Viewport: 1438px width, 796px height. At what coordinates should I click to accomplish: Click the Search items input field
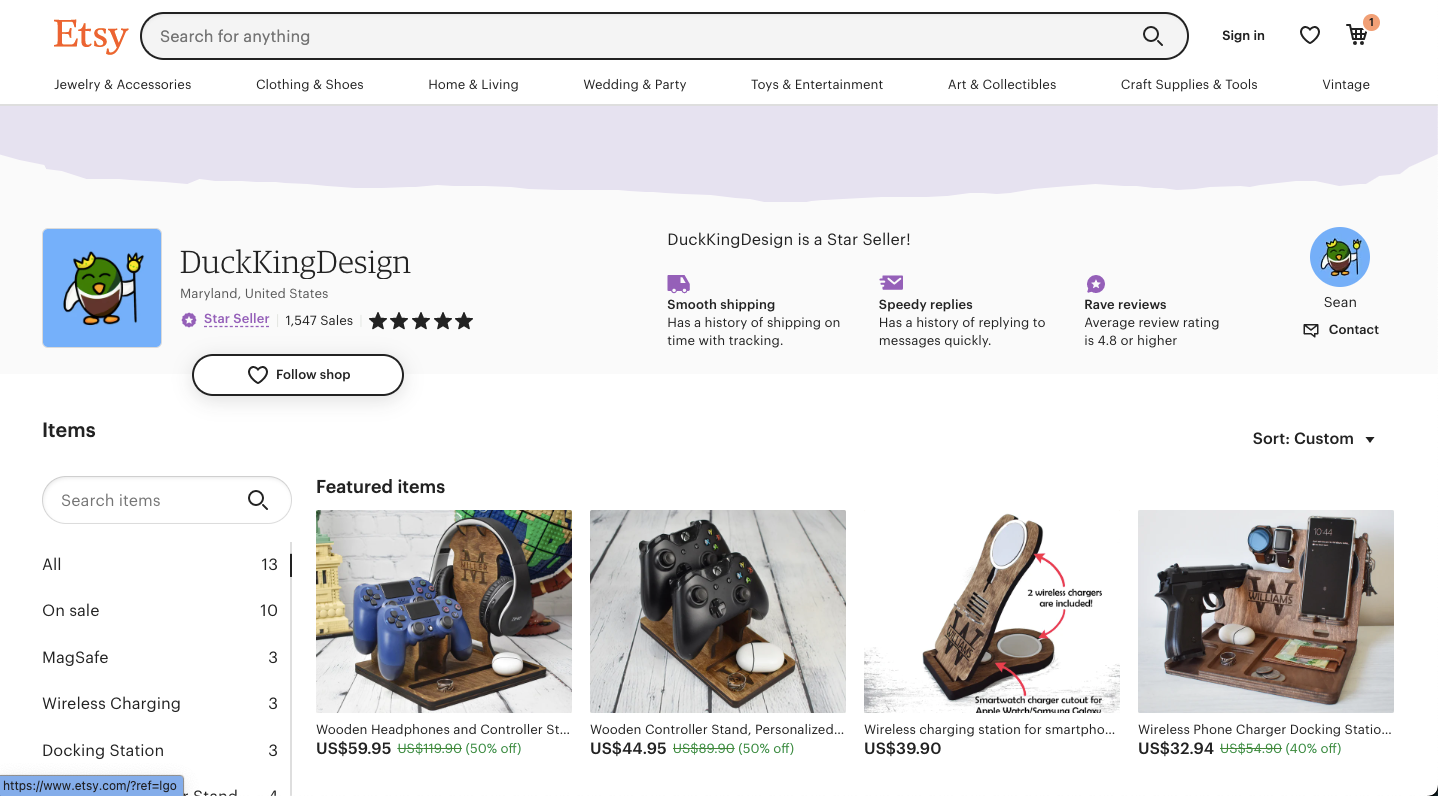pos(145,500)
